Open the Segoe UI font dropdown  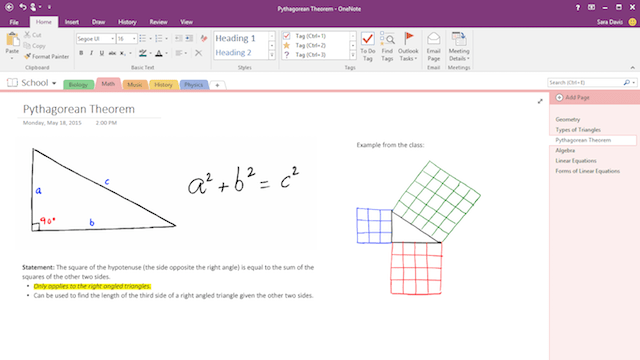click(x=113, y=38)
